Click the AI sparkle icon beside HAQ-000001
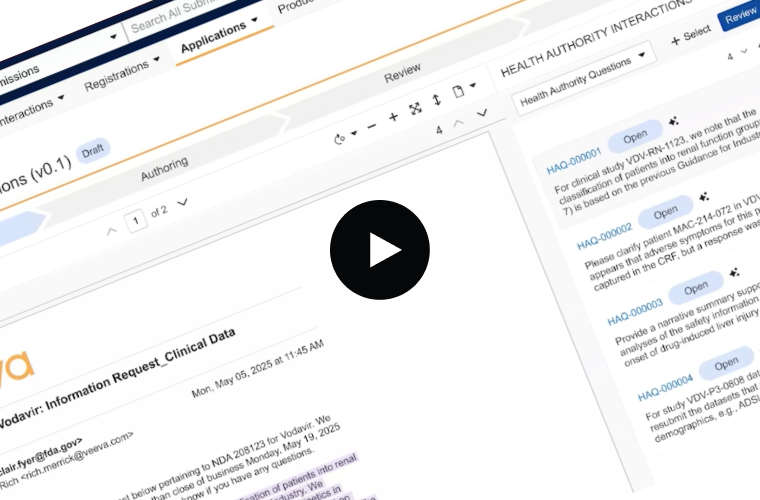 click(675, 123)
